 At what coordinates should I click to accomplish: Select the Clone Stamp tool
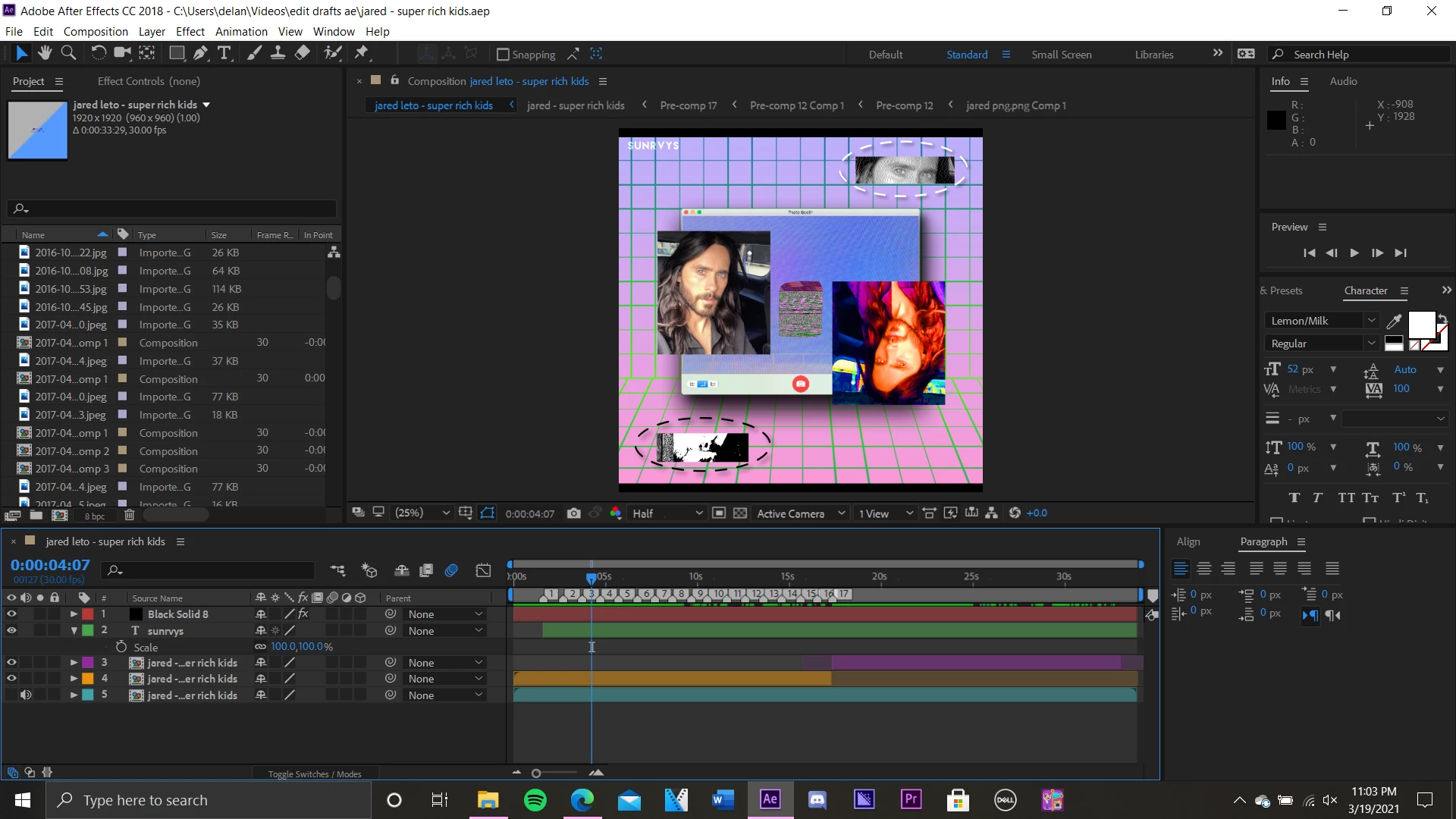[x=278, y=53]
